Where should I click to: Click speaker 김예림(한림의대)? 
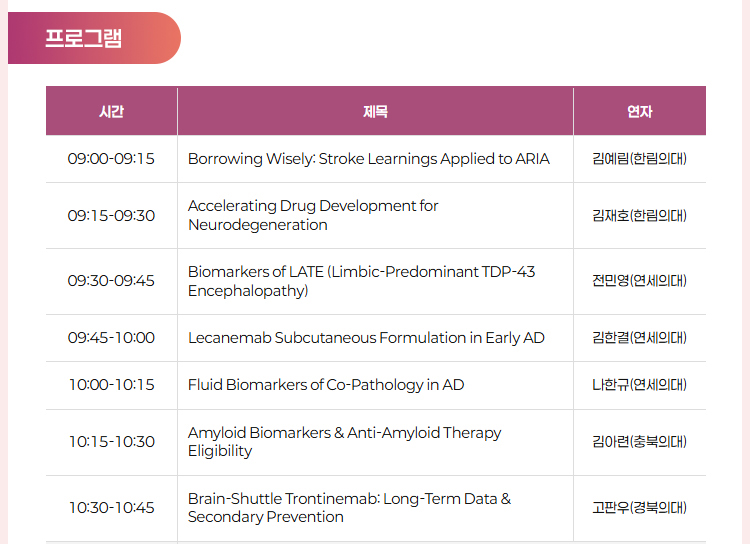(x=640, y=159)
